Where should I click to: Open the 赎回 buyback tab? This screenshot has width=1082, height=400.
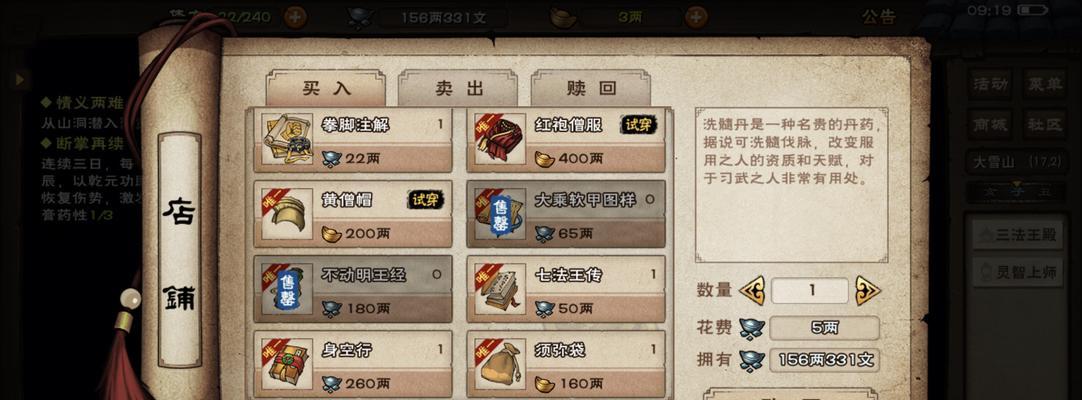[591, 89]
